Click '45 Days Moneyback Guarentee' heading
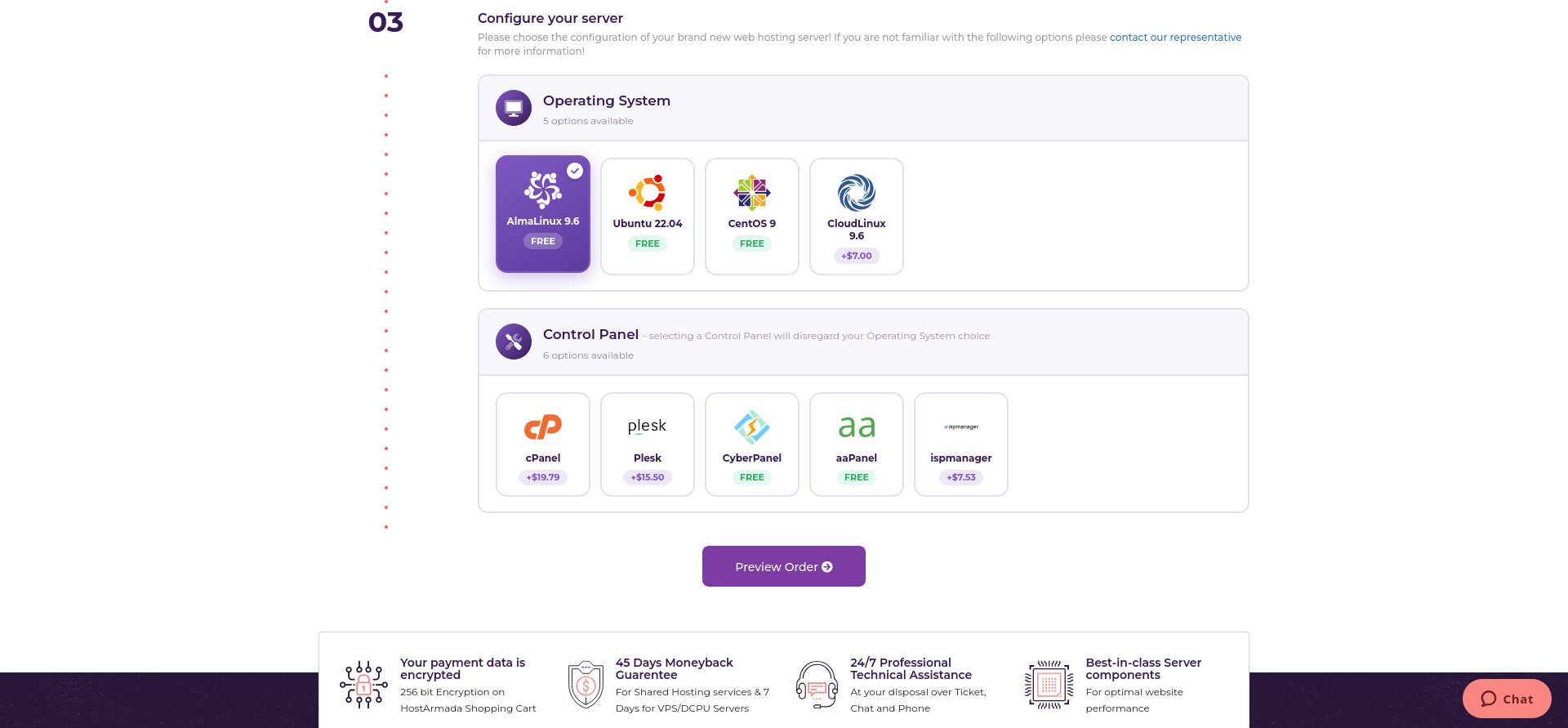1568x728 pixels. point(675,668)
